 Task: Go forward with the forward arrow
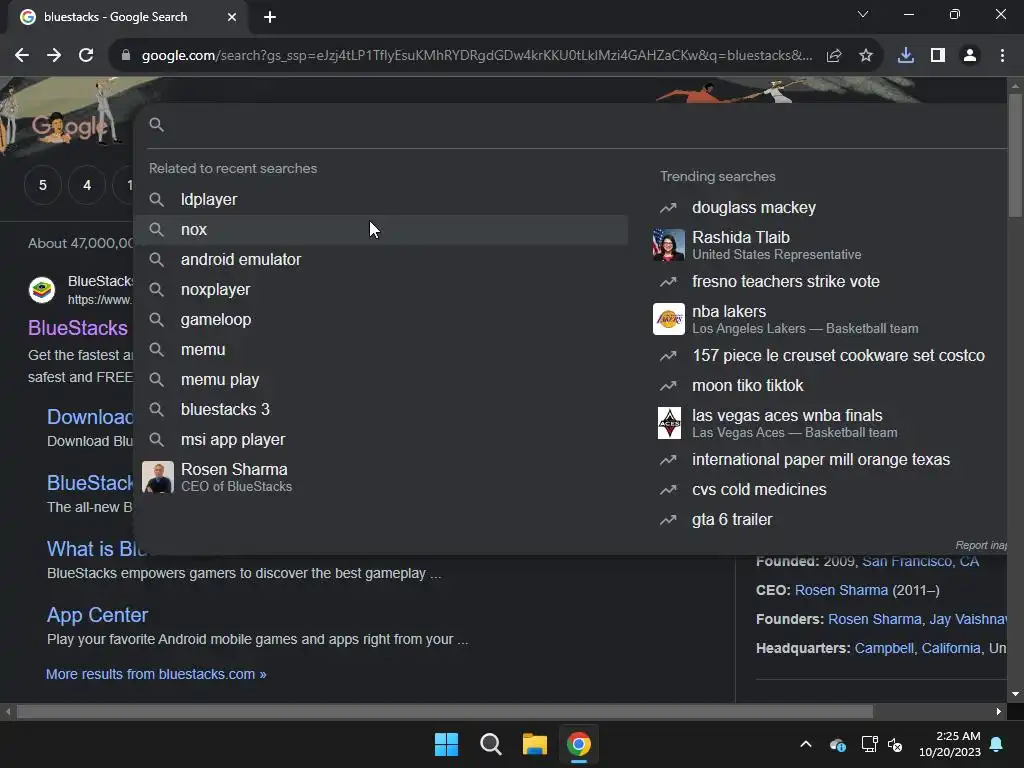pyautogui.click(x=54, y=56)
